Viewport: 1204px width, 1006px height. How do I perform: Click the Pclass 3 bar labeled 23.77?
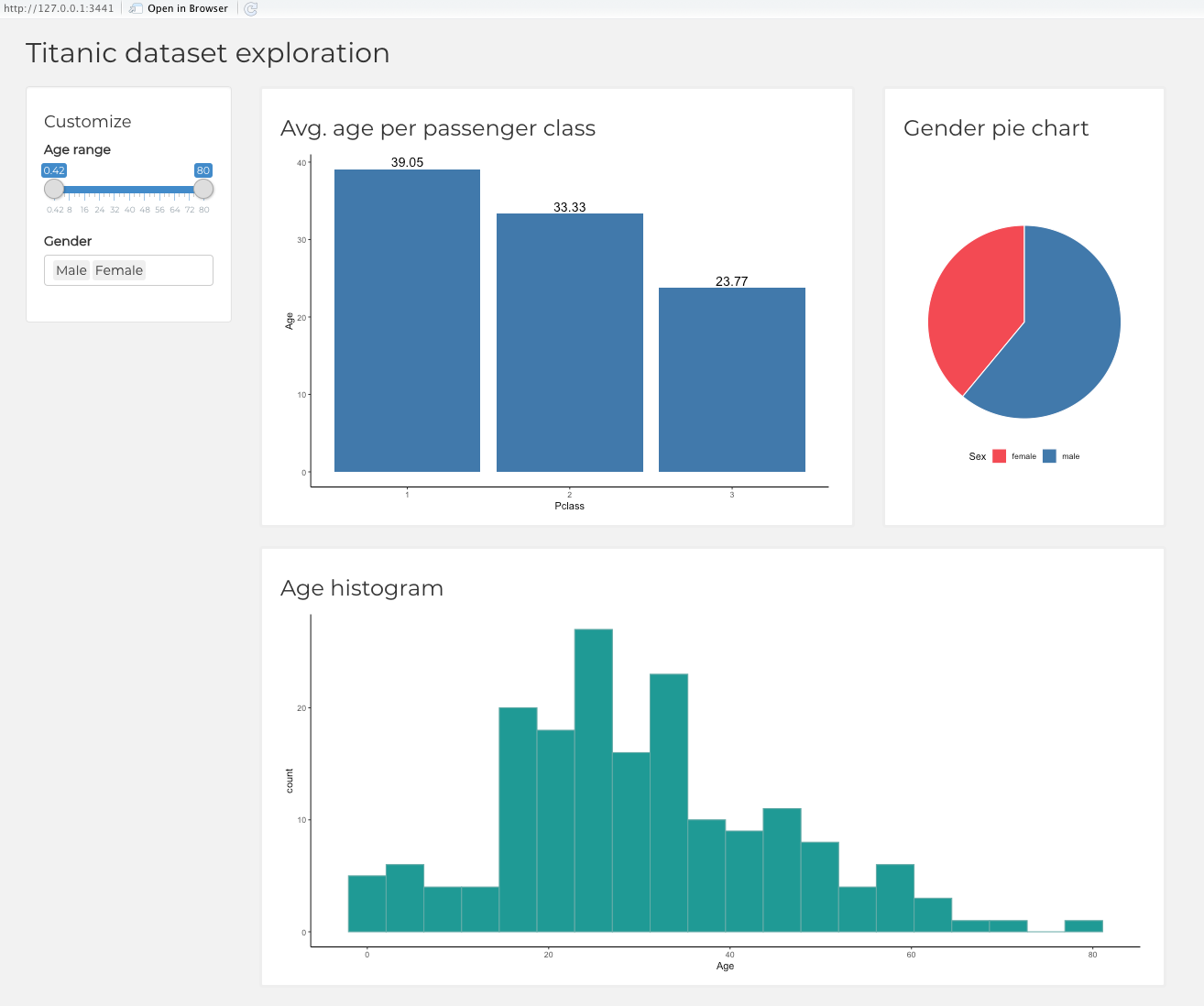pyautogui.click(x=731, y=379)
